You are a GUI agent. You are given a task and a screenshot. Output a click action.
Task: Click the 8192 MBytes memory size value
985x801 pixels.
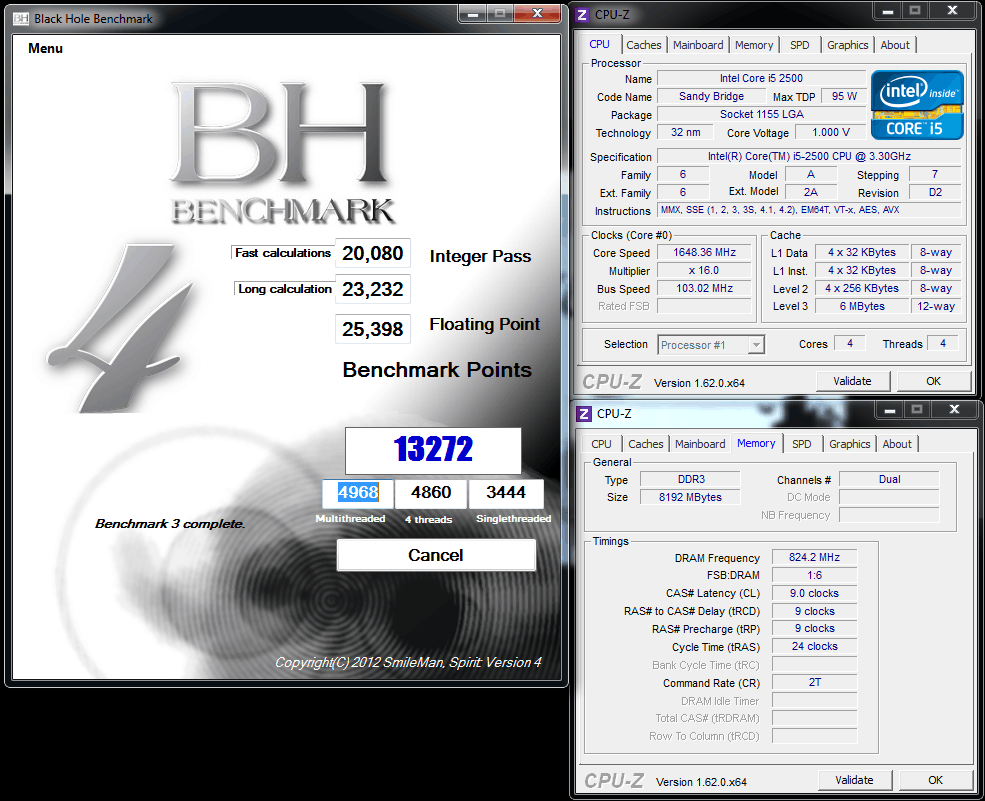[690, 498]
